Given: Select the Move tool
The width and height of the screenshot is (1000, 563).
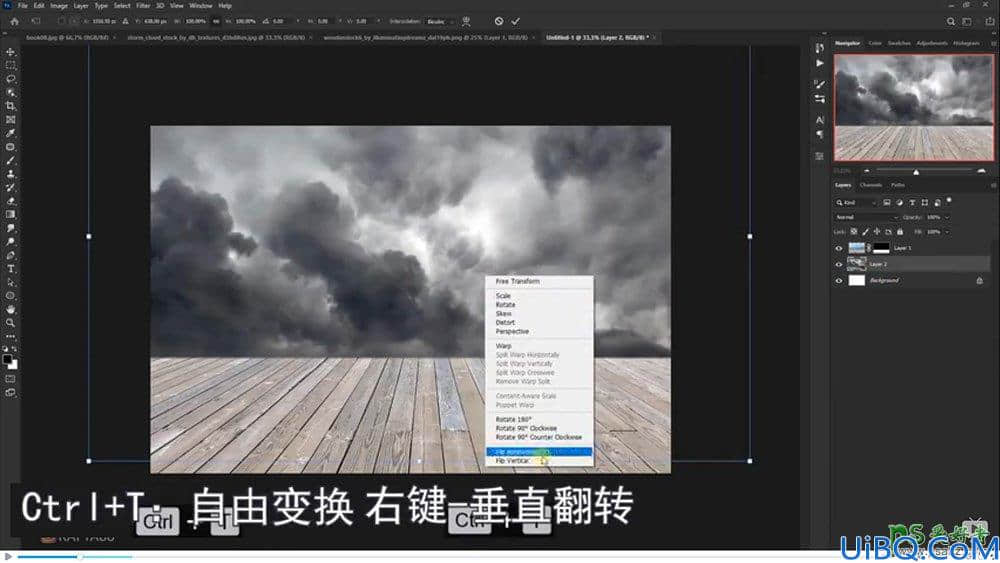Looking at the screenshot, I should tap(10, 52).
